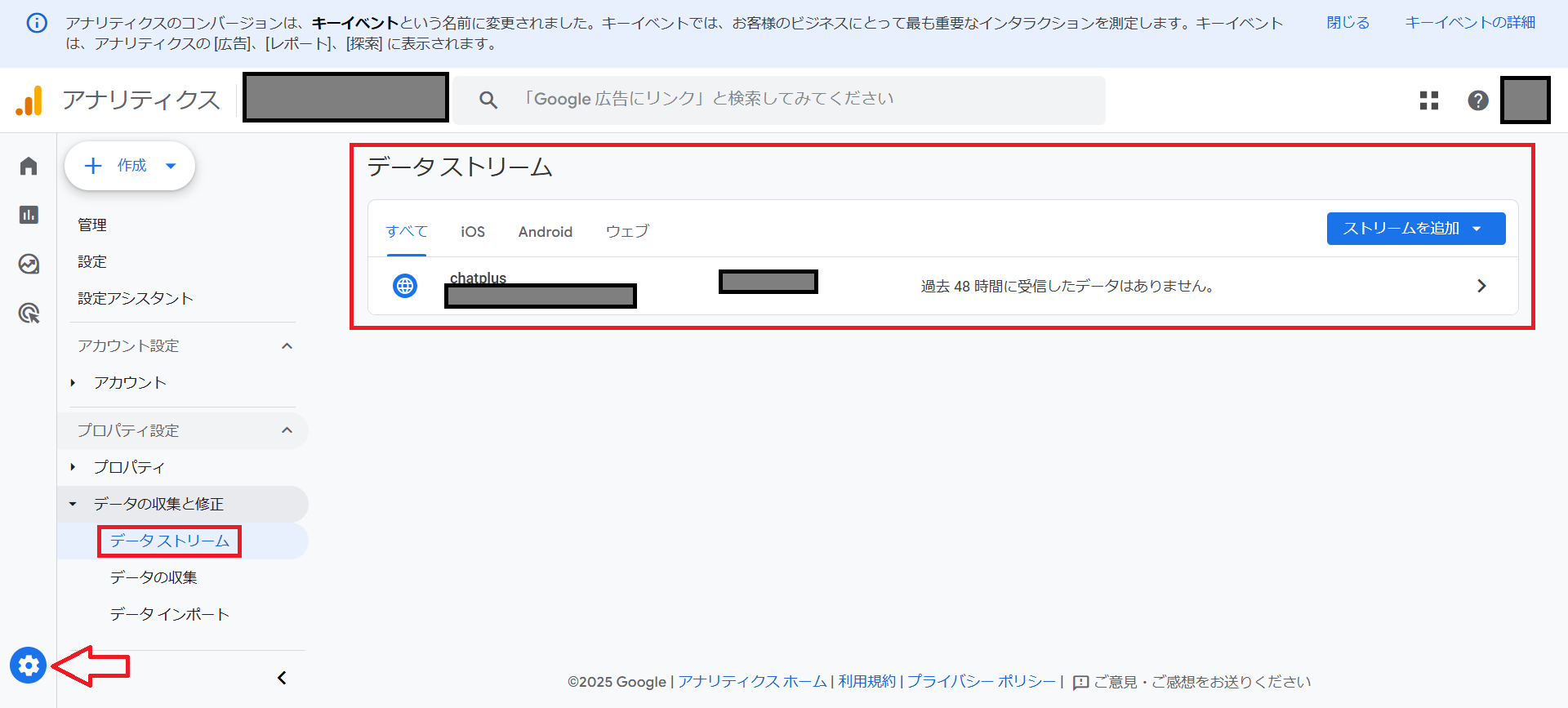Select データの収集 in the side menu
This screenshot has width=1568, height=708.
[154, 577]
